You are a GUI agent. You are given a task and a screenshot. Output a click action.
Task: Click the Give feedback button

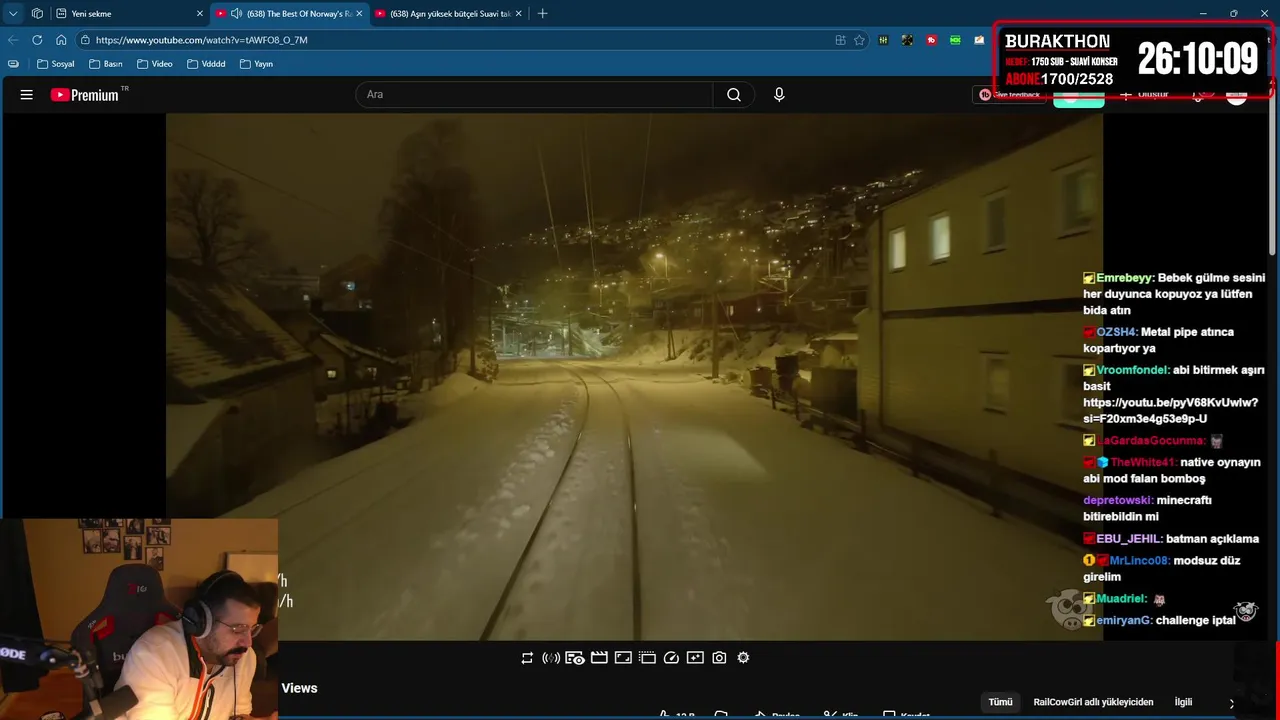click(1010, 95)
